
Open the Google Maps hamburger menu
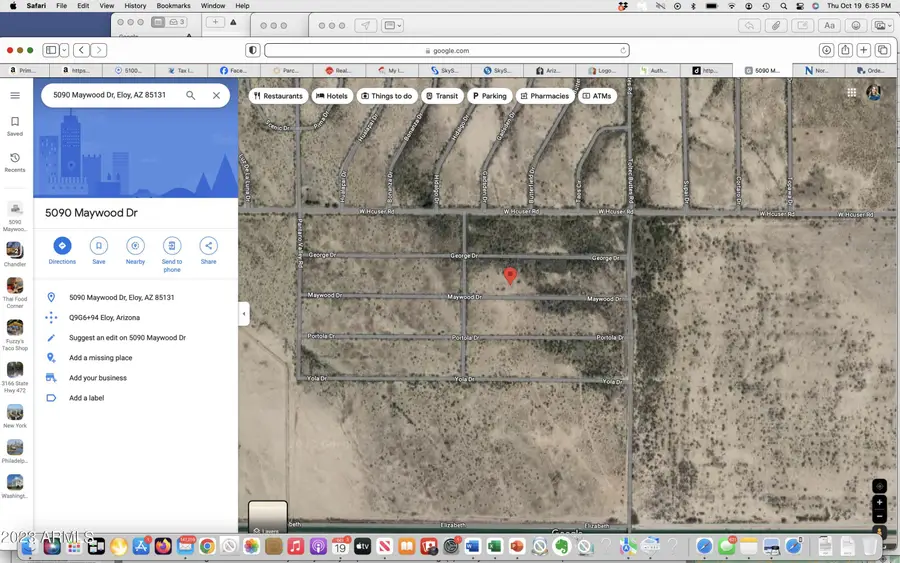pos(15,95)
